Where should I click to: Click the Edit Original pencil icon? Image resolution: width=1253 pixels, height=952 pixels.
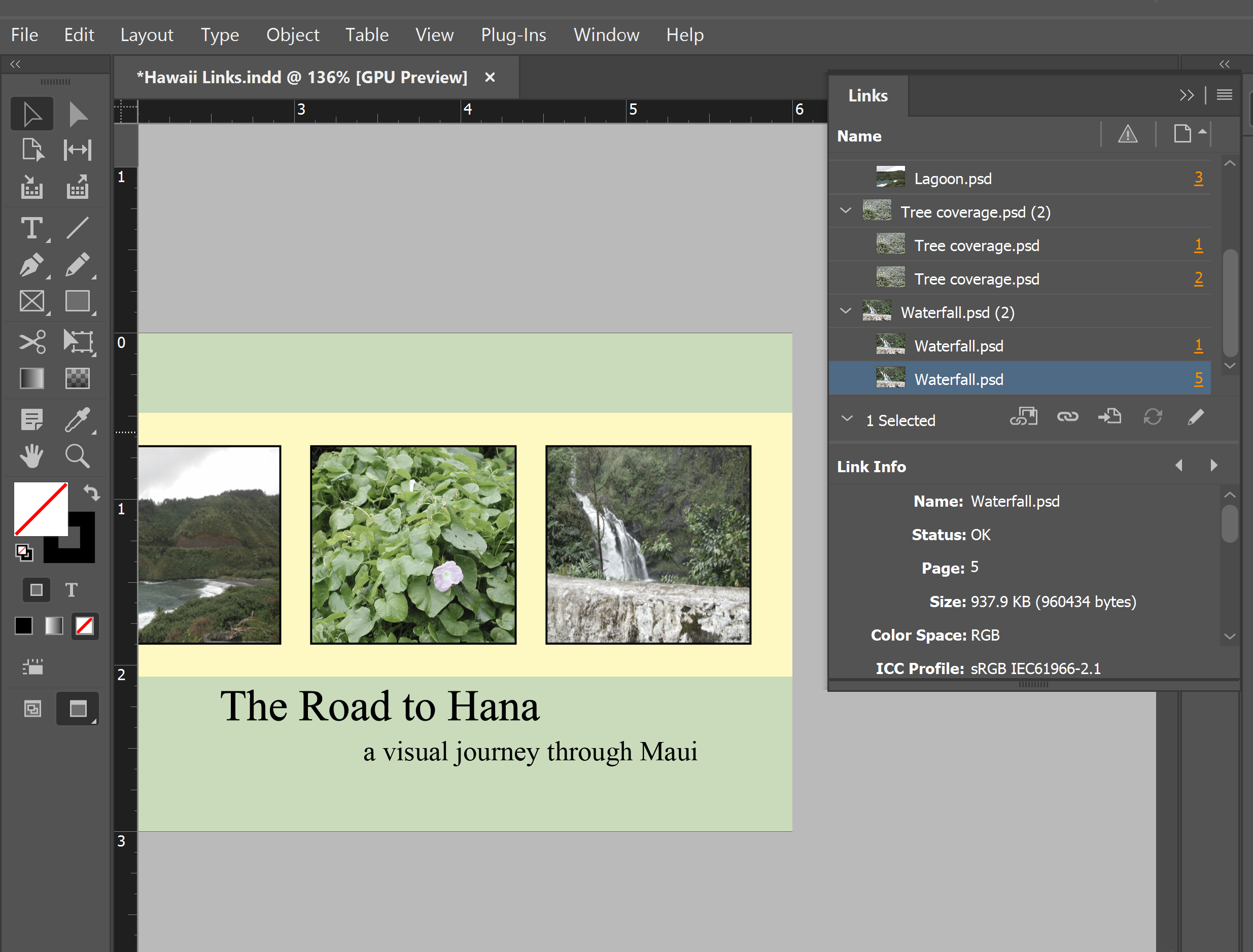point(1196,417)
